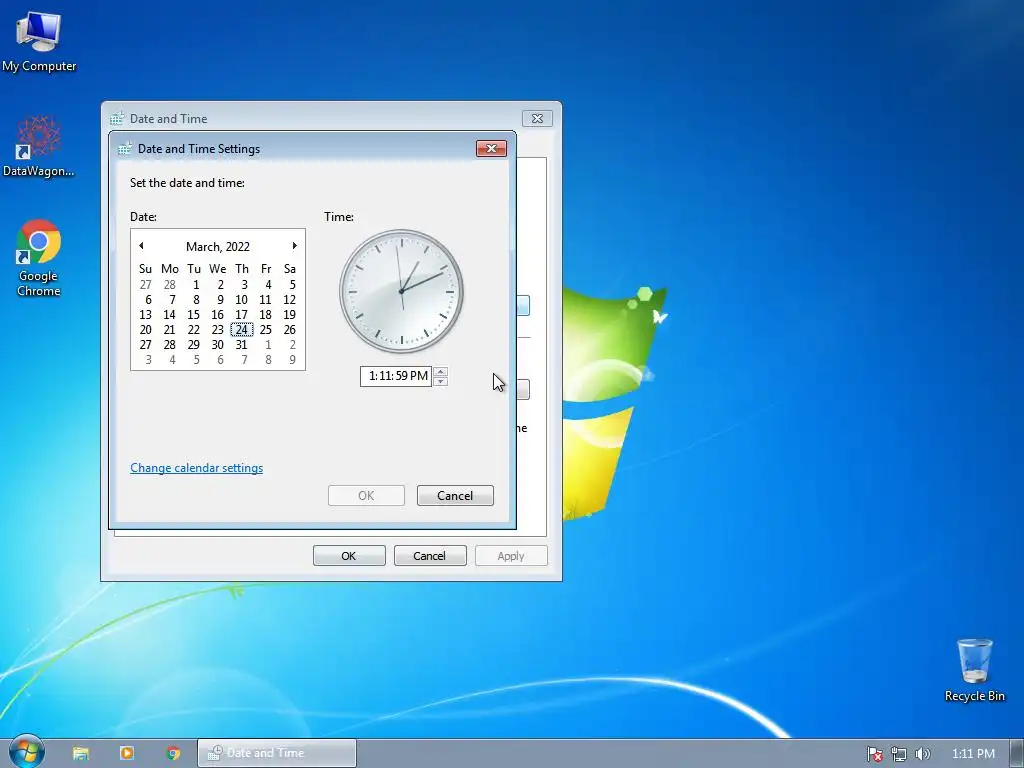This screenshot has width=1024, height=768.
Task: Select March 31 in the calendar
Action: (242, 344)
